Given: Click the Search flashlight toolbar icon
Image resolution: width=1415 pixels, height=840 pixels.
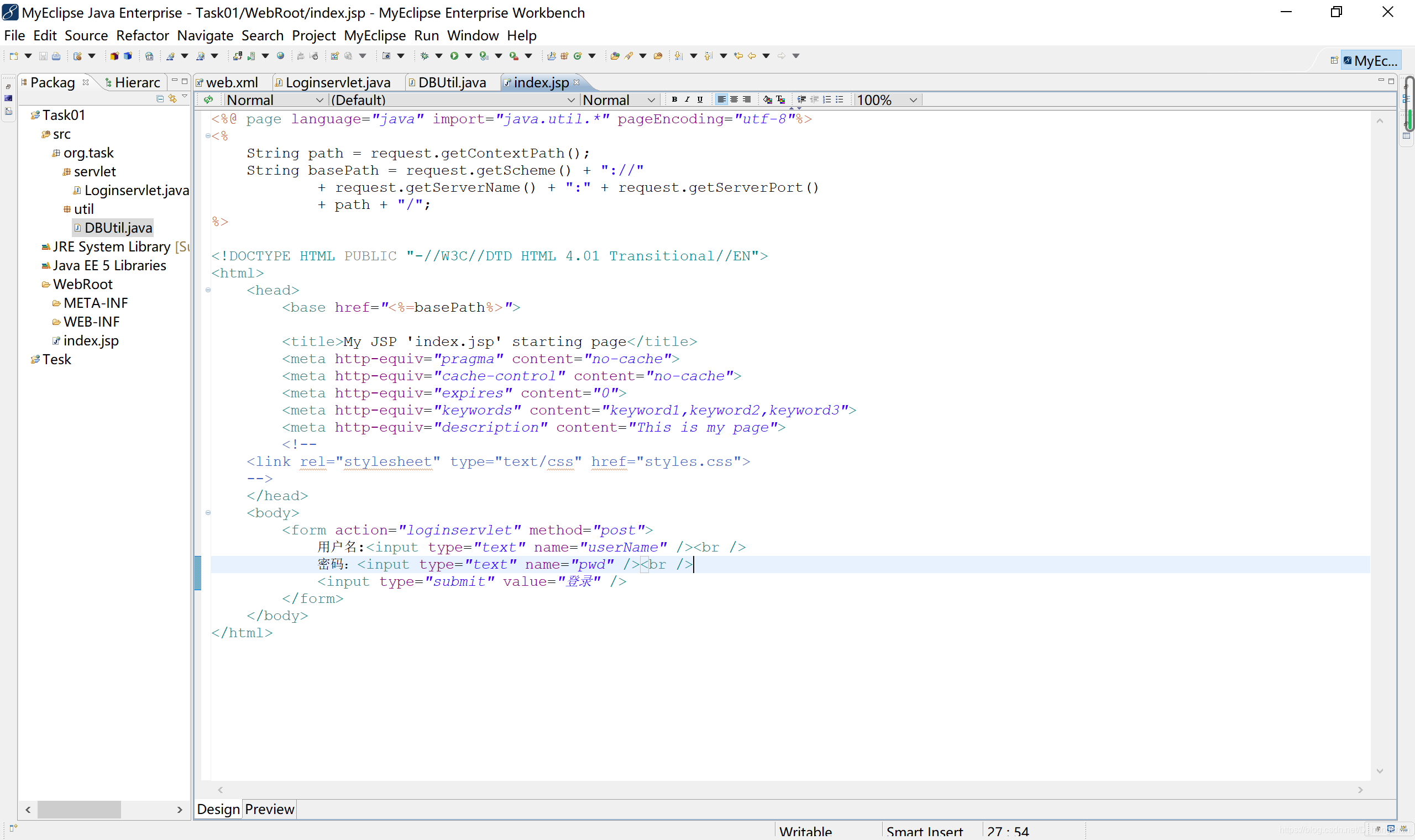Looking at the screenshot, I should pos(628,56).
